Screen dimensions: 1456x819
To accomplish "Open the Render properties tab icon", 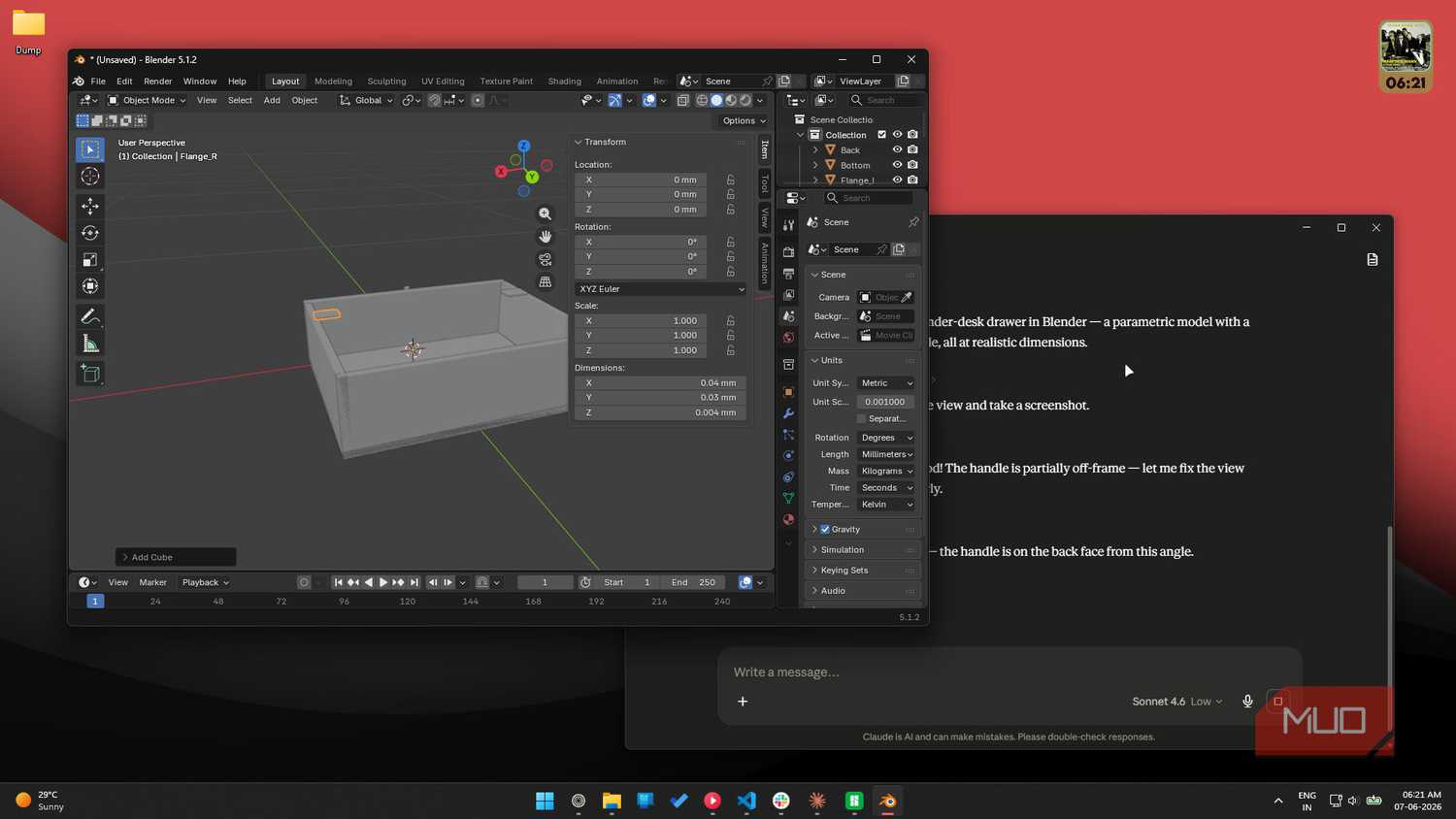I will [x=788, y=252].
